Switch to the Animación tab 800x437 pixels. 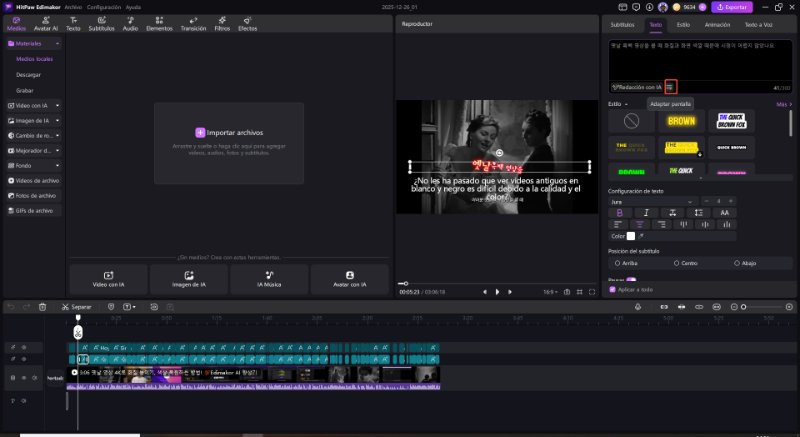click(716, 23)
